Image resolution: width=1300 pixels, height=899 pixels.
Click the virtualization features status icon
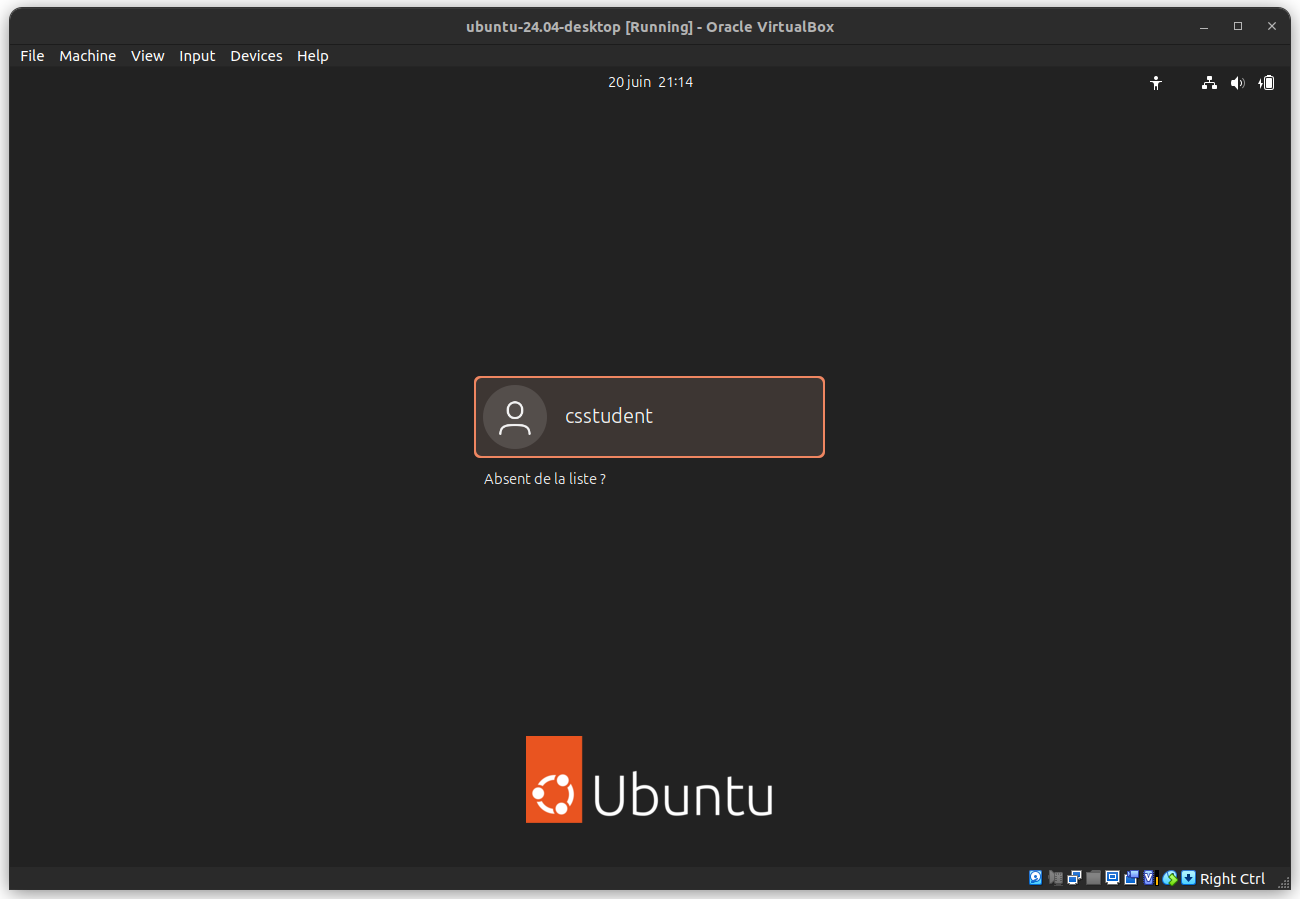[x=1149, y=878]
